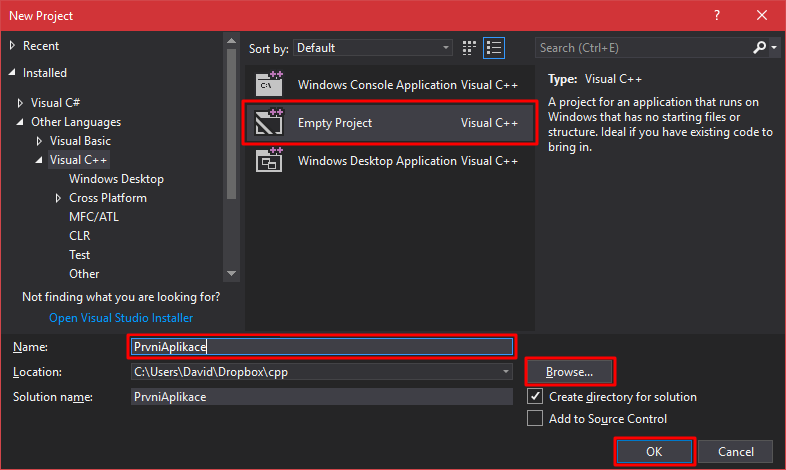Open Visual Studio Installer link

click(x=121, y=318)
